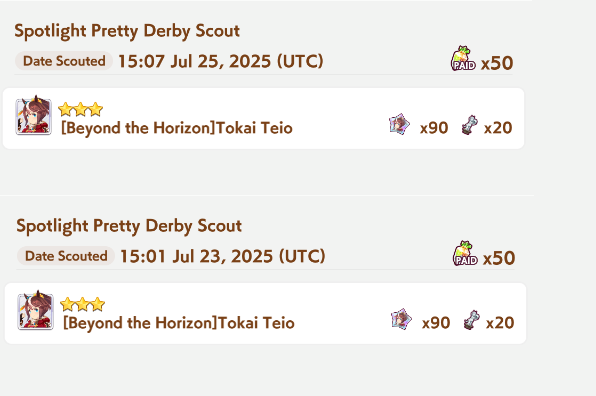
Task: Click Tokai Teio portrait in Jul 25 entry
Action: (33, 116)
